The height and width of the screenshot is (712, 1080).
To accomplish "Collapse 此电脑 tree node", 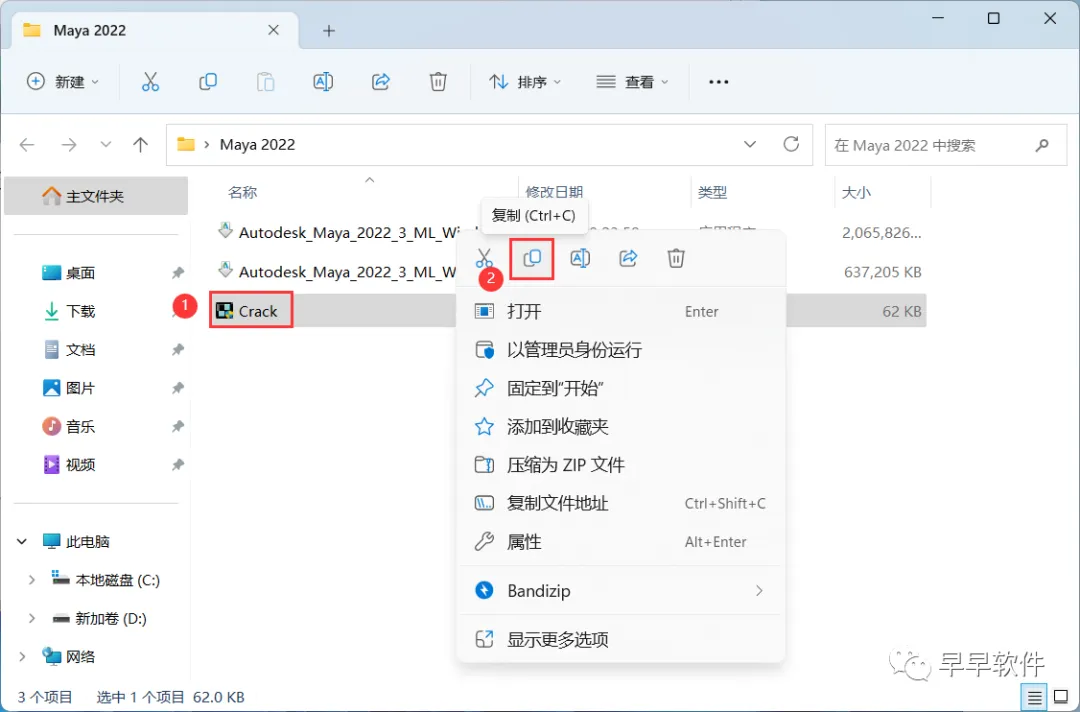I will coord(22,542).
